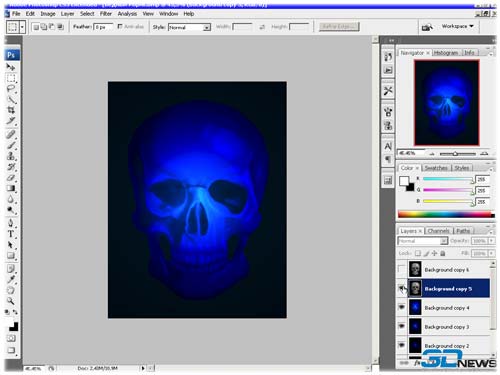Select the Lasso tool
The width and height of the screenshot is (500, 375).
11,89
